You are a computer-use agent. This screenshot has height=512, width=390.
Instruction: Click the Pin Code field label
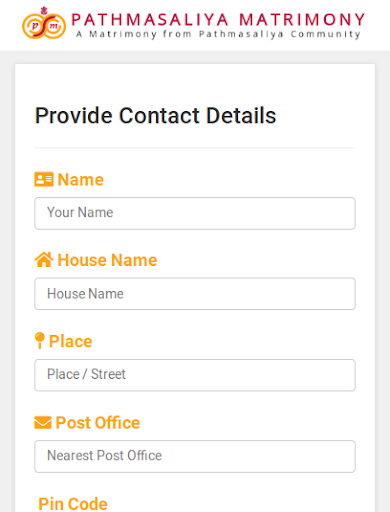[x=73, y=504]
